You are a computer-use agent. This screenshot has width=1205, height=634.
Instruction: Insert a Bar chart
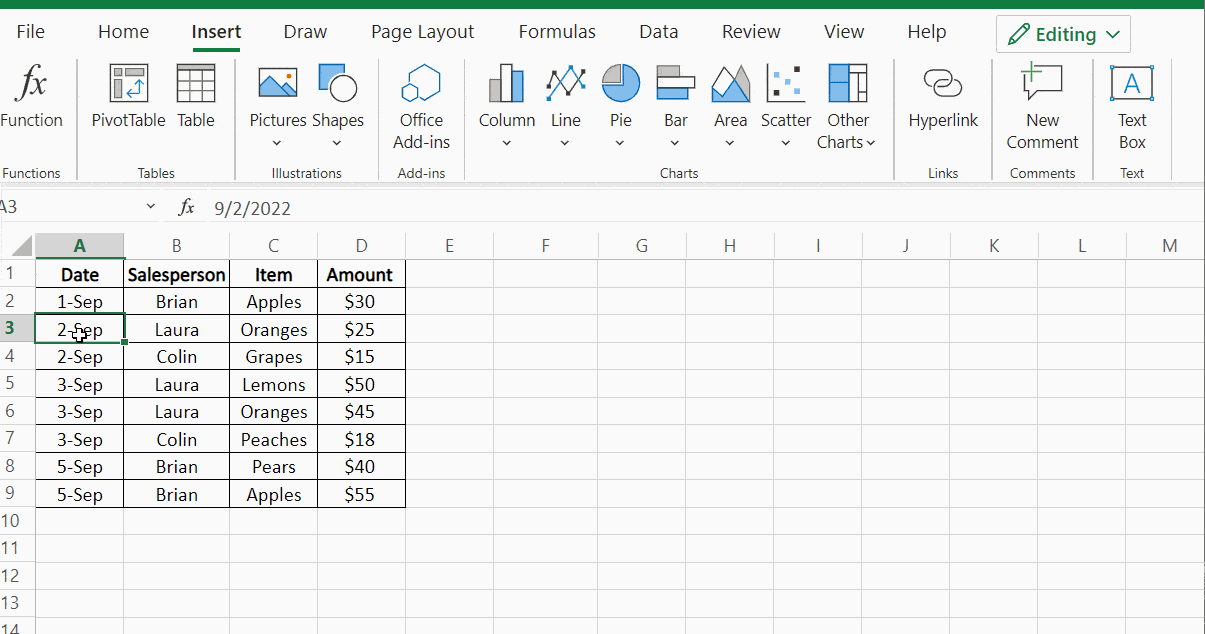(x=675, y=100)
